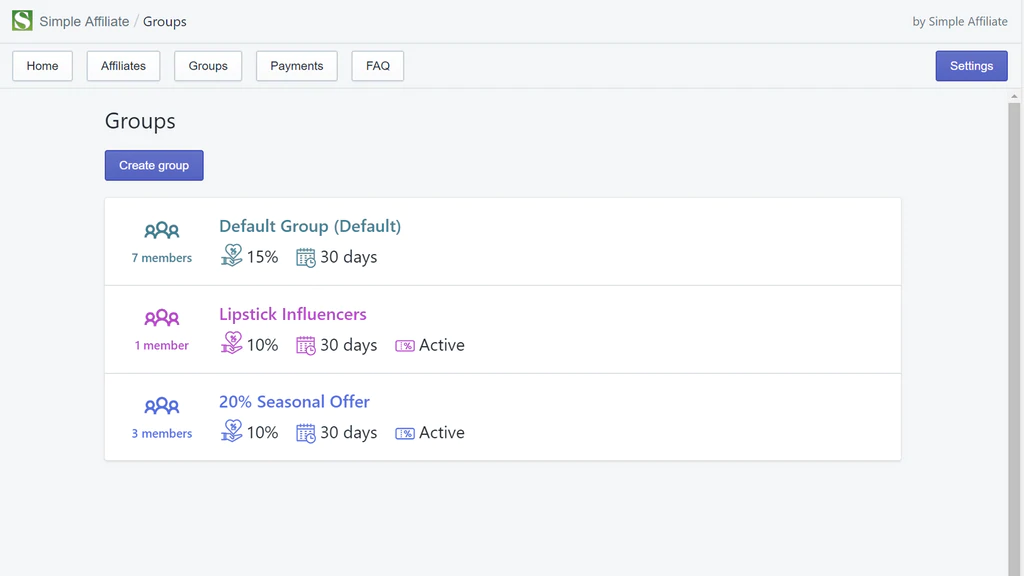Screen dimensions: 1024x576
Task: Click the Default Group calendar days icon
Action: [306, 258]
